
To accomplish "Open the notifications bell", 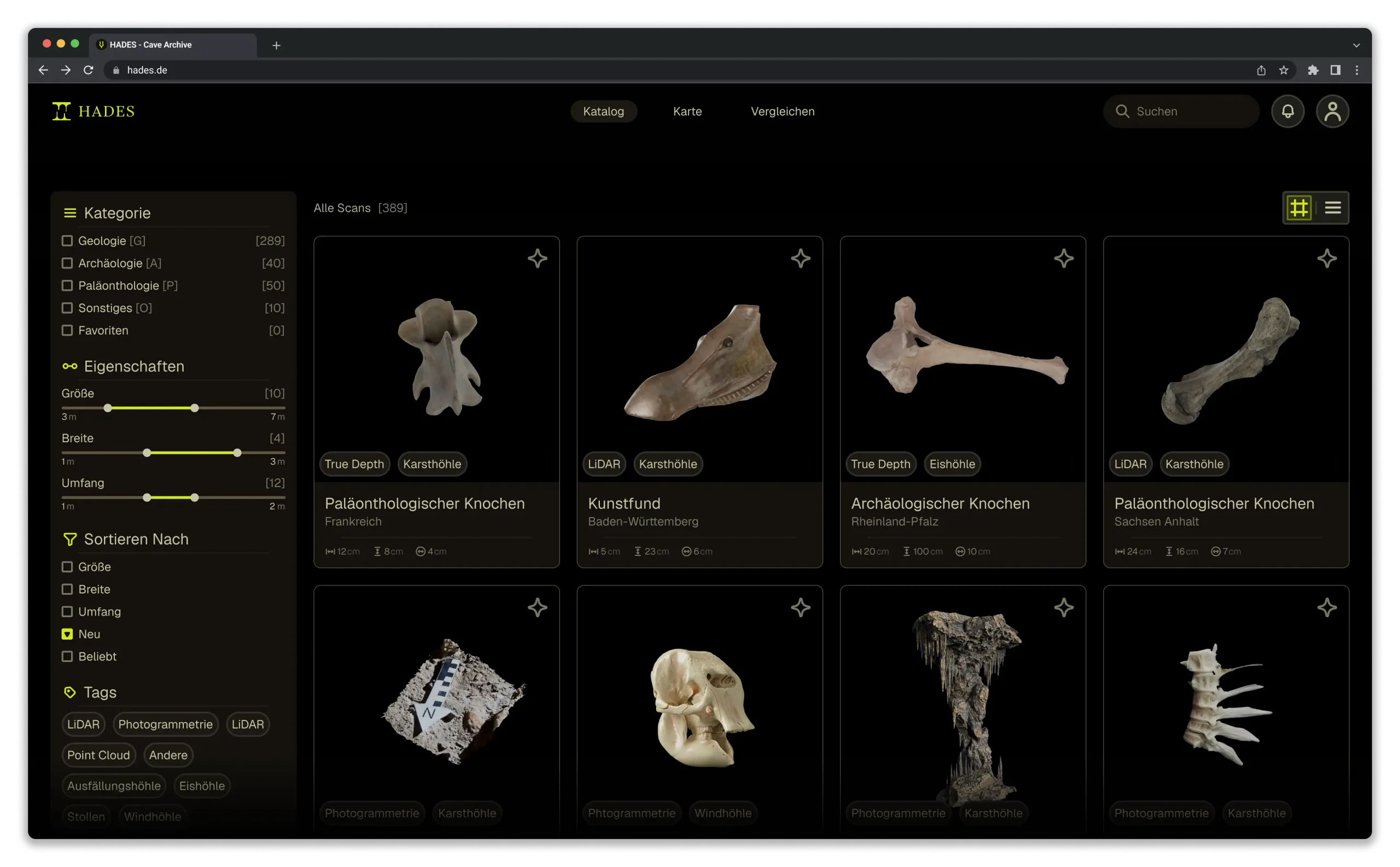I will pyautogui.click(x=1287, y=111).
